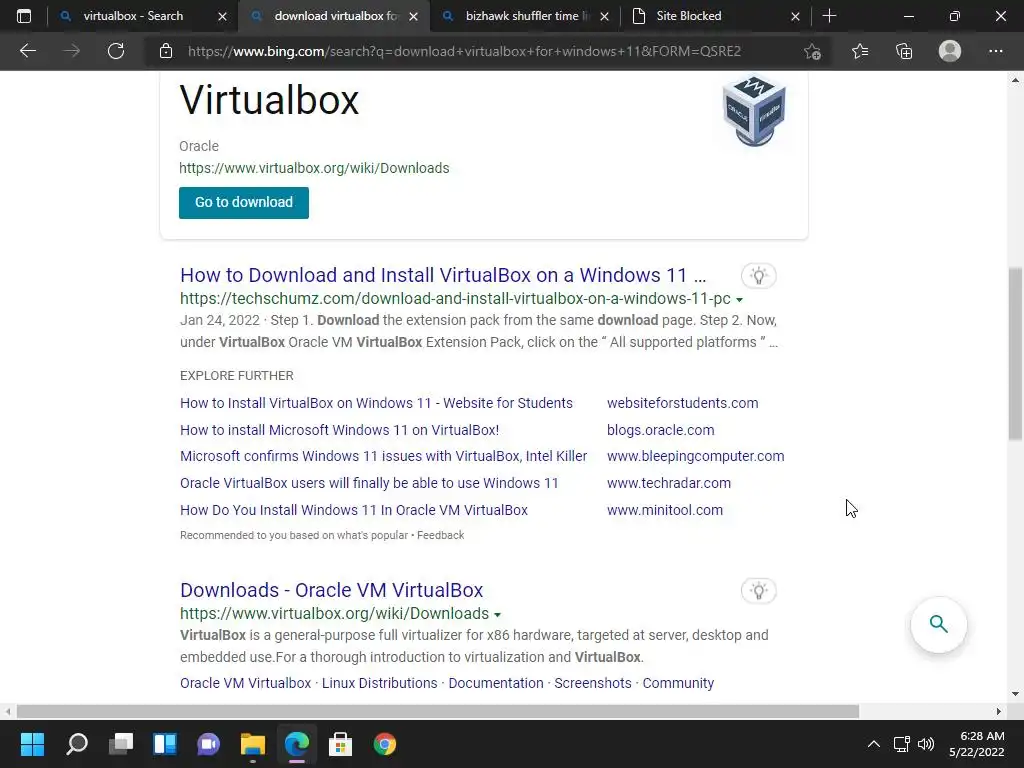Open How Do You Install Windows 11 link
Image resolution: width=1024 pixels, height=768 pixels.
click(354, 510)
